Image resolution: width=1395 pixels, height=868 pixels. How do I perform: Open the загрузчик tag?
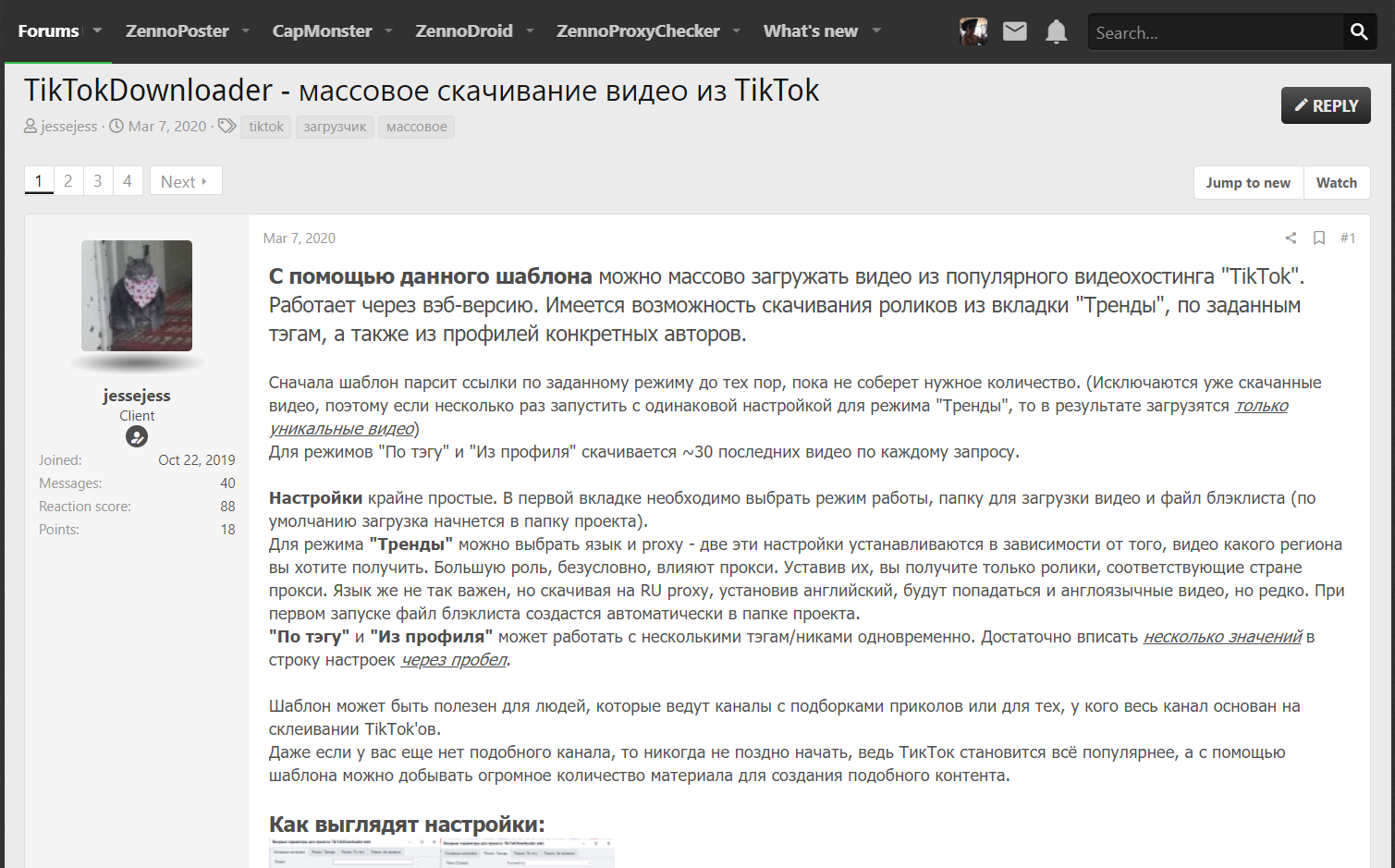coord(335,127)
